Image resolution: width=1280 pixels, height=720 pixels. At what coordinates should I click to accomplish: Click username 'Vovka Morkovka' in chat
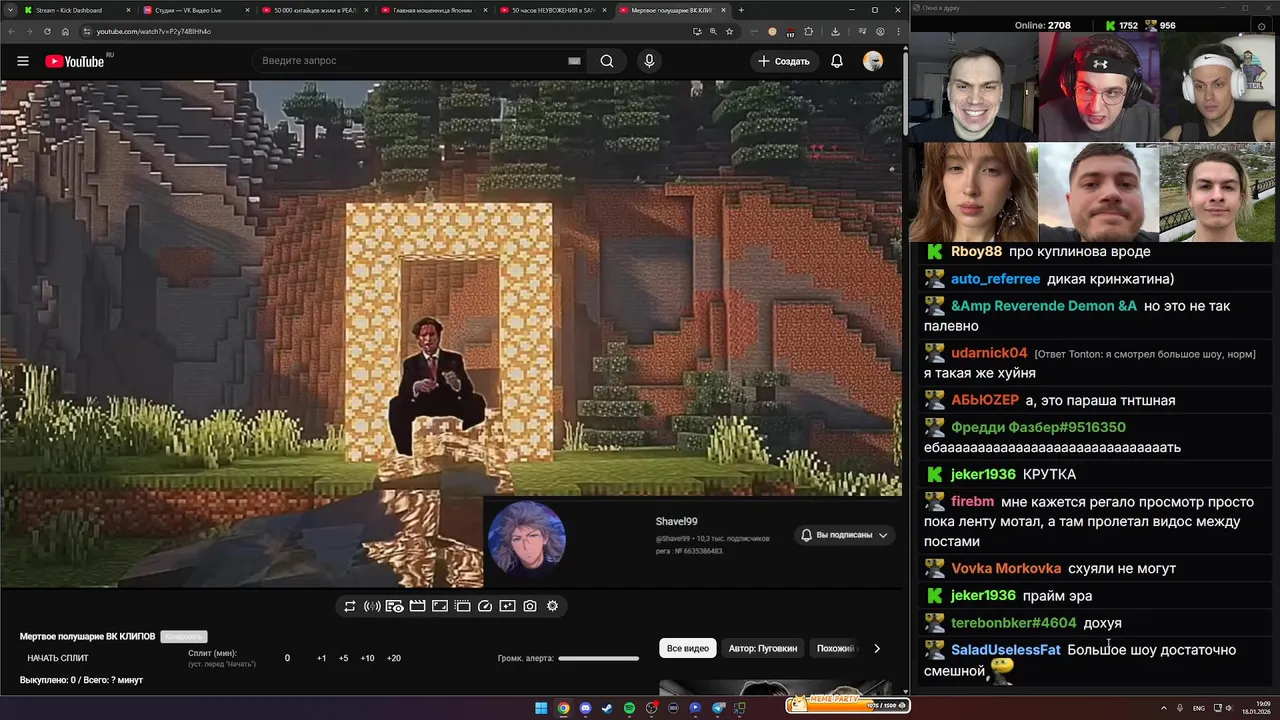1006,568
